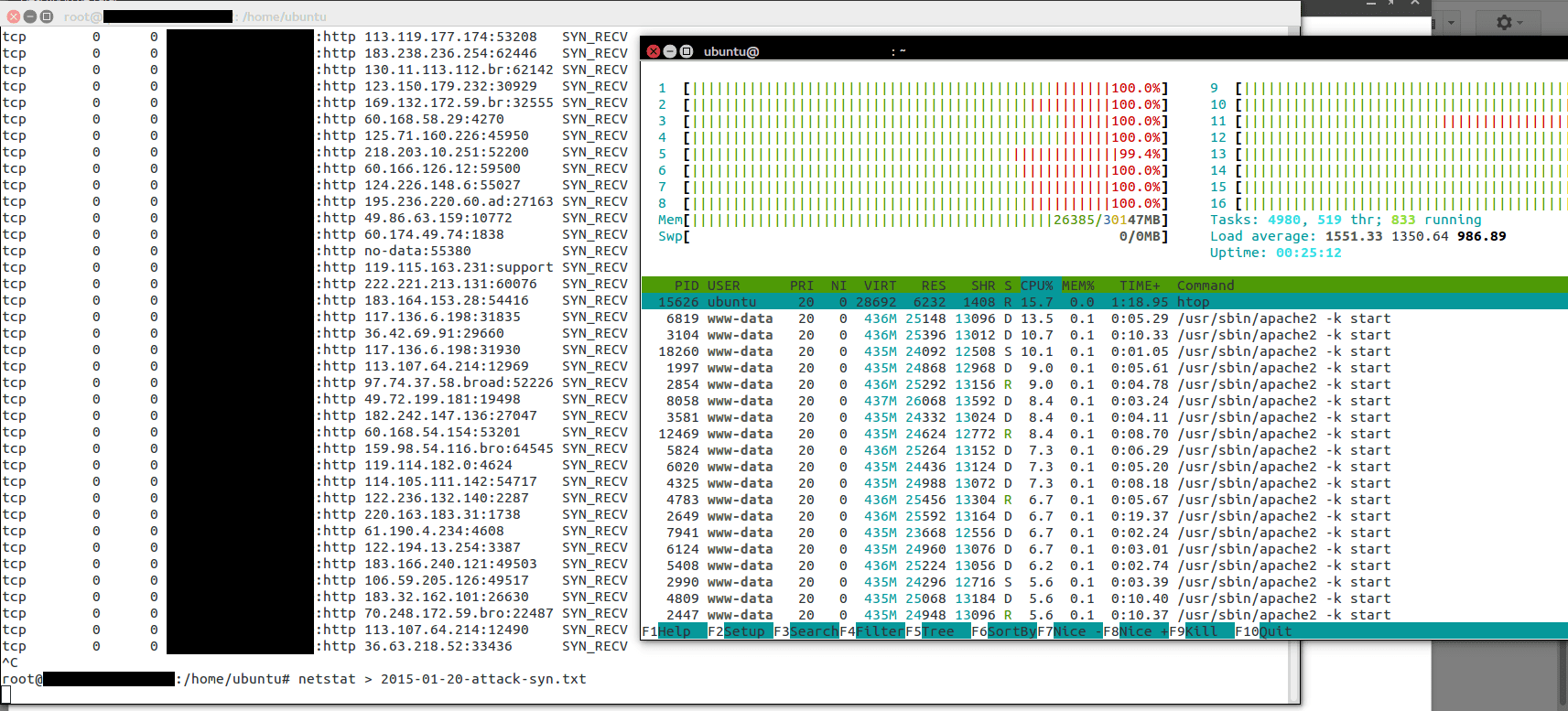
Task: Maximize the htop terminal window
Action: click(687, 51)
